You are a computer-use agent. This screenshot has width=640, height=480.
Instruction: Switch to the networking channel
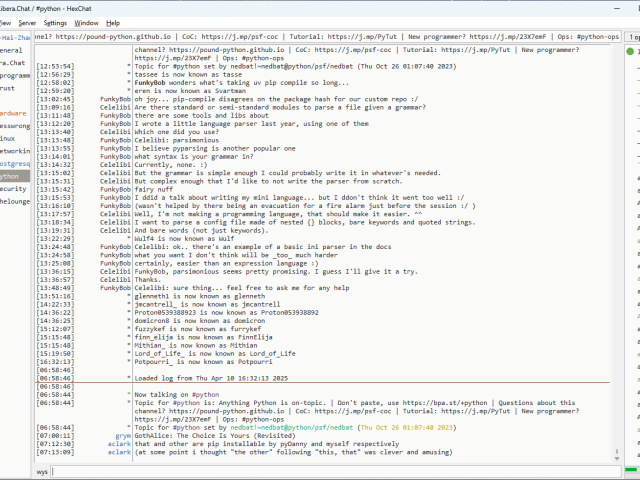coord(14,150)
